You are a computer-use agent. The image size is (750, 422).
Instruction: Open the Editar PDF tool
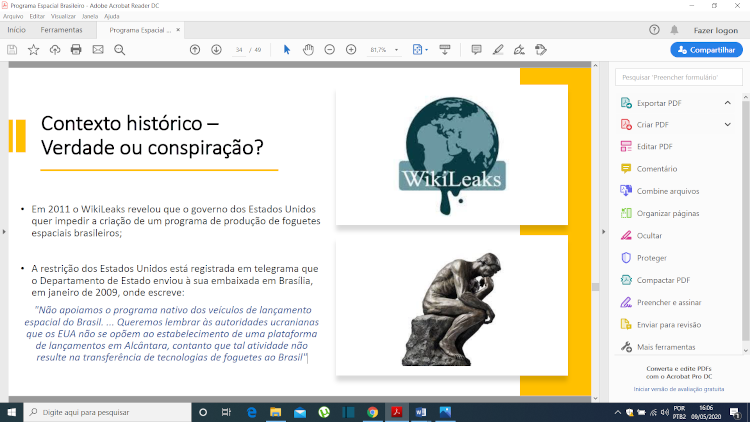[646, 146]
